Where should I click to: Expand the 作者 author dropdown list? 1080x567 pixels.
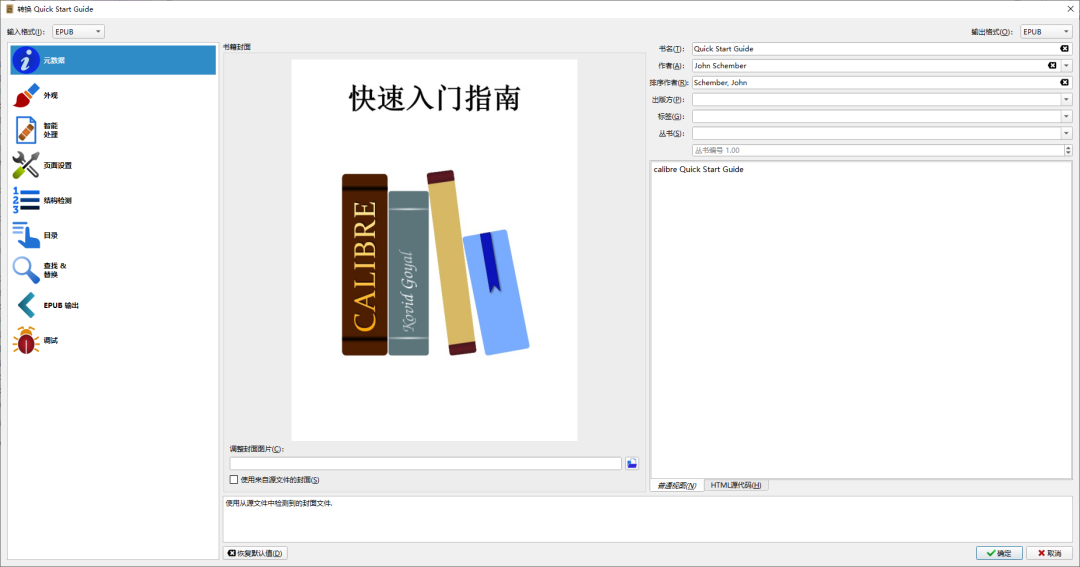[x=1066, y=65]
